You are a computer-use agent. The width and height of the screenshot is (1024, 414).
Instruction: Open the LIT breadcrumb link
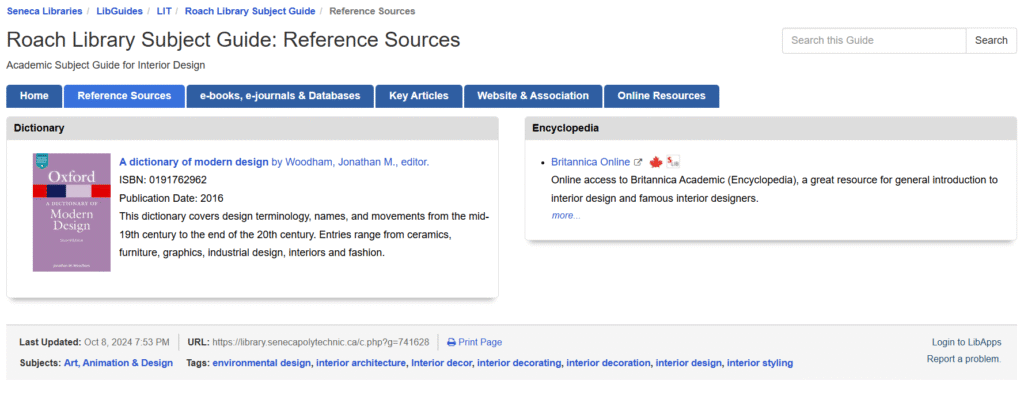[x=164, y=11]
